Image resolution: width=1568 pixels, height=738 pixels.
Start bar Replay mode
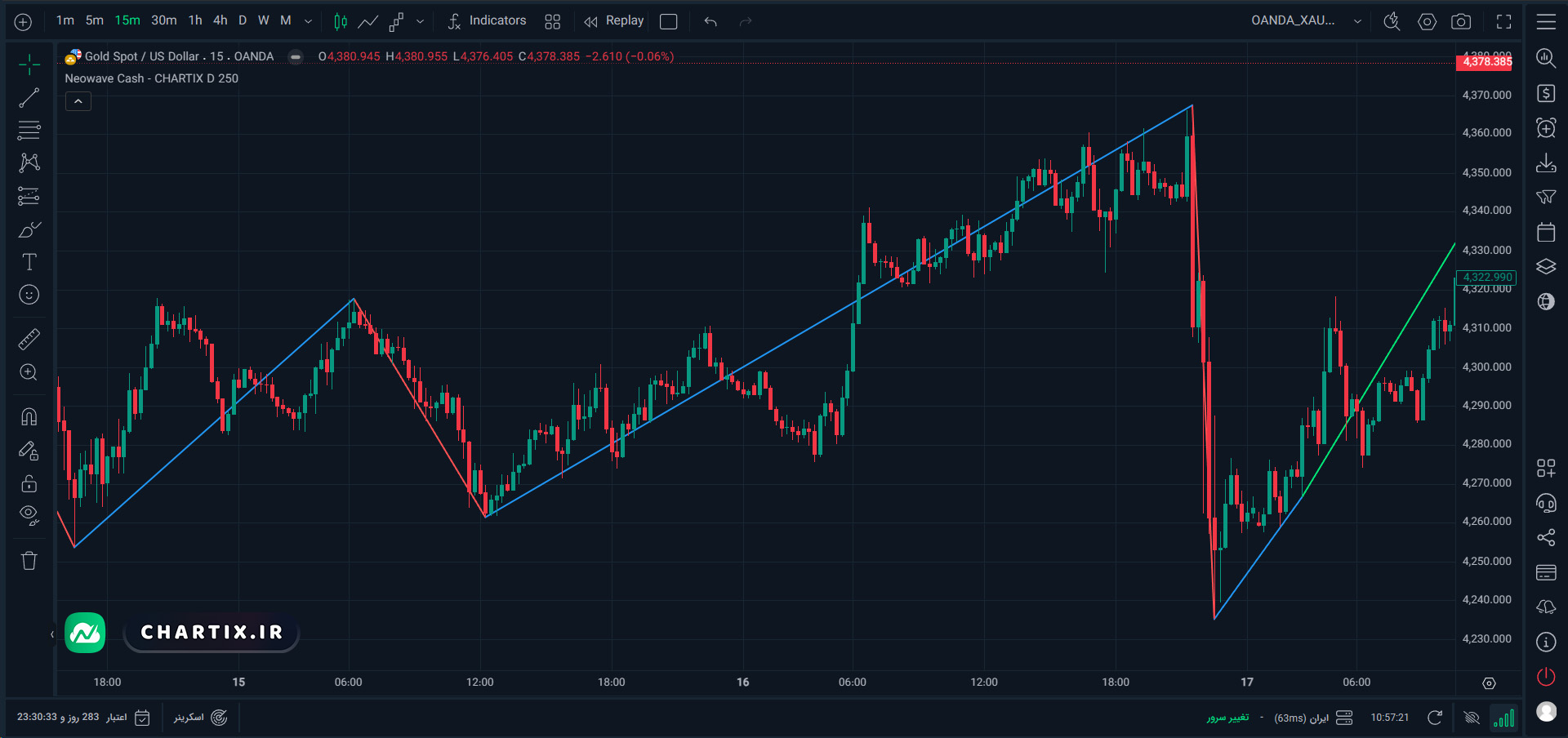615,21
